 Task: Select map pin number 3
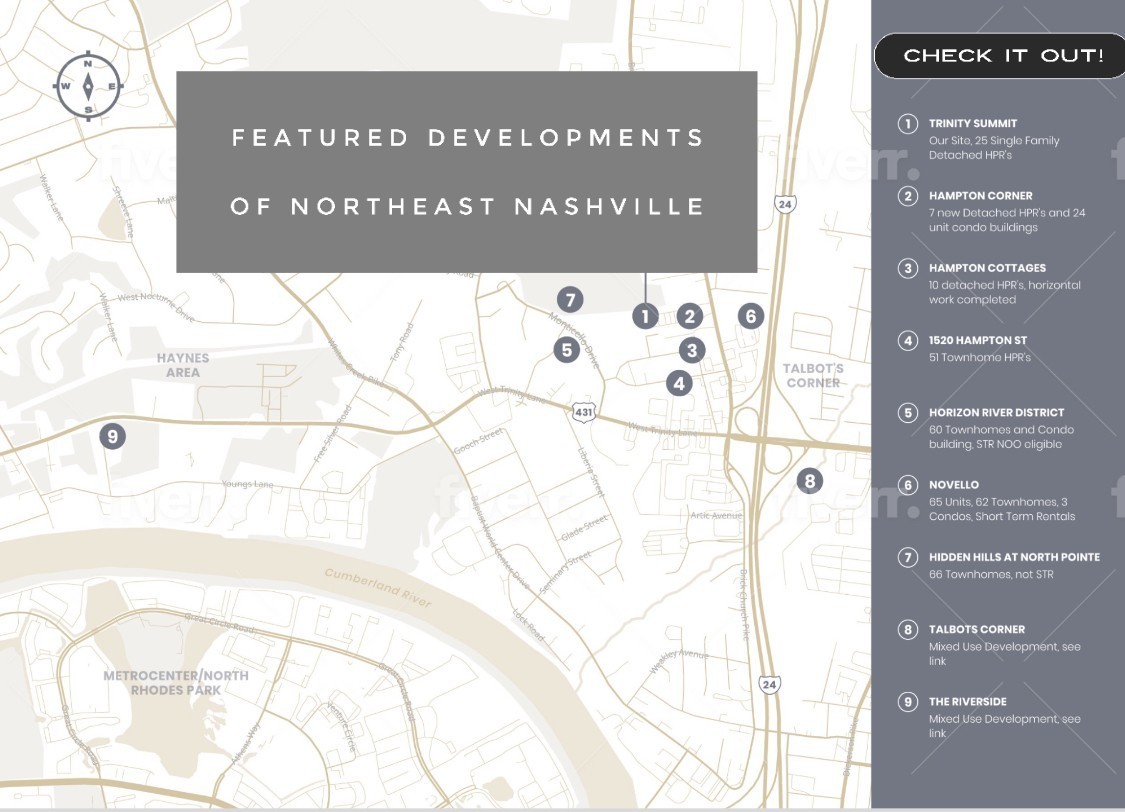click(691, 350)
